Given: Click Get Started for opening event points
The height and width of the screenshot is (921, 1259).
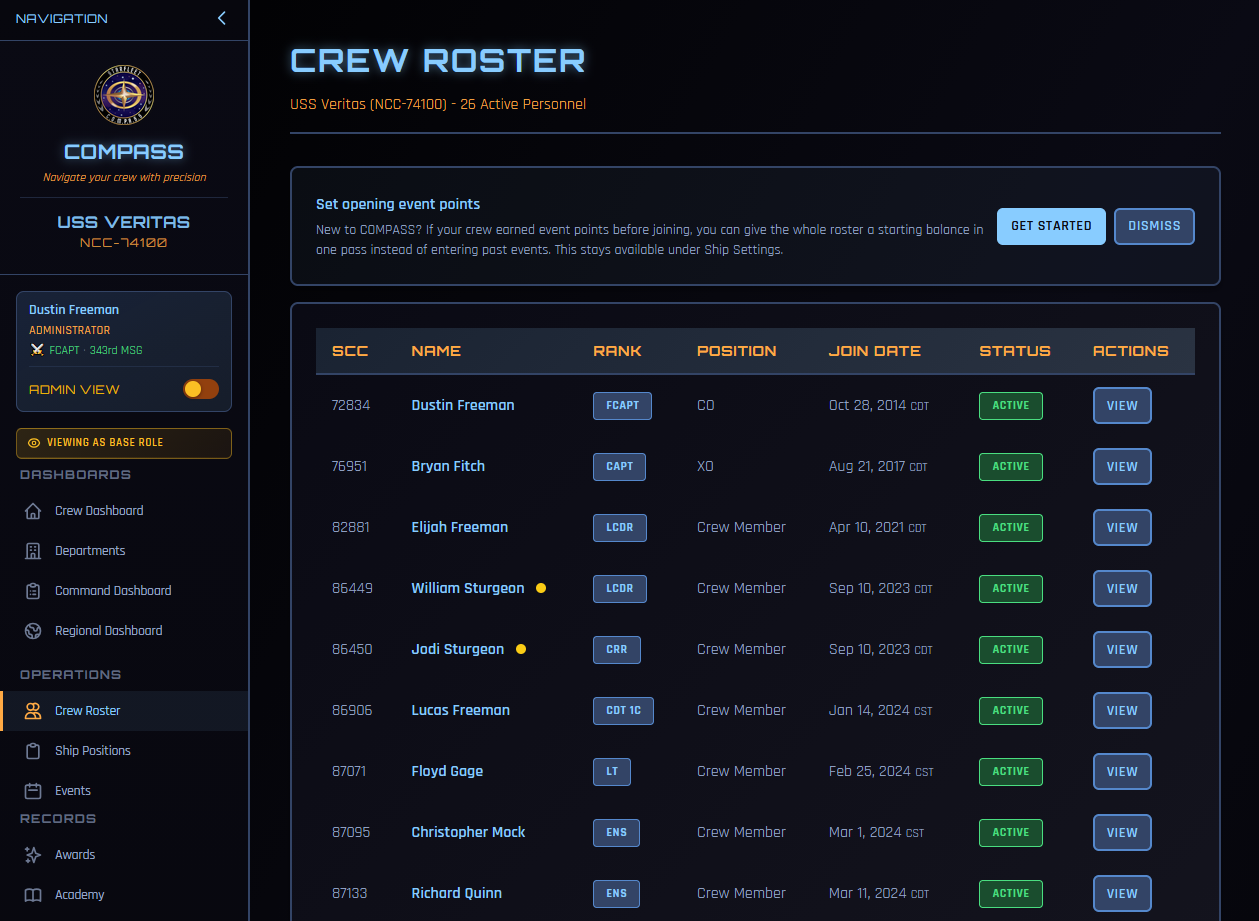Looking at the screenshot, I should pos(1051,226).
